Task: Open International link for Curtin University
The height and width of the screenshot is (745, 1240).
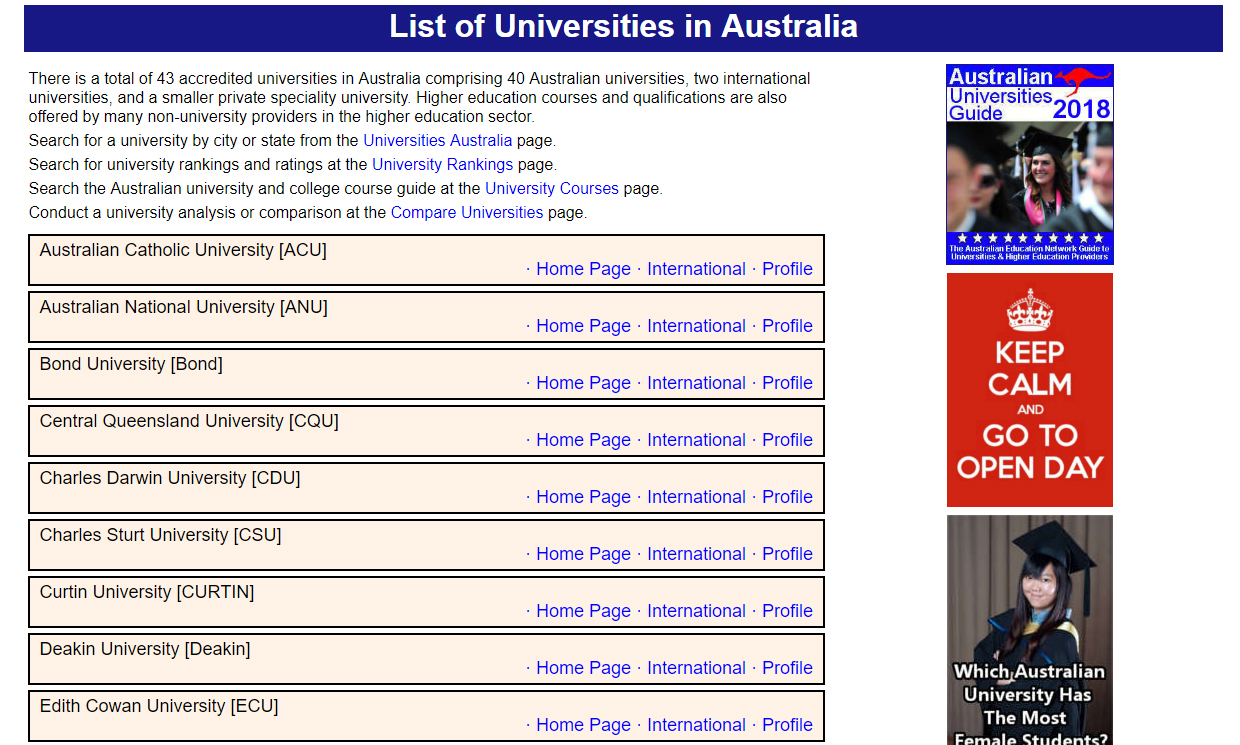Action: pyautogui.click(x=696, y=611)
